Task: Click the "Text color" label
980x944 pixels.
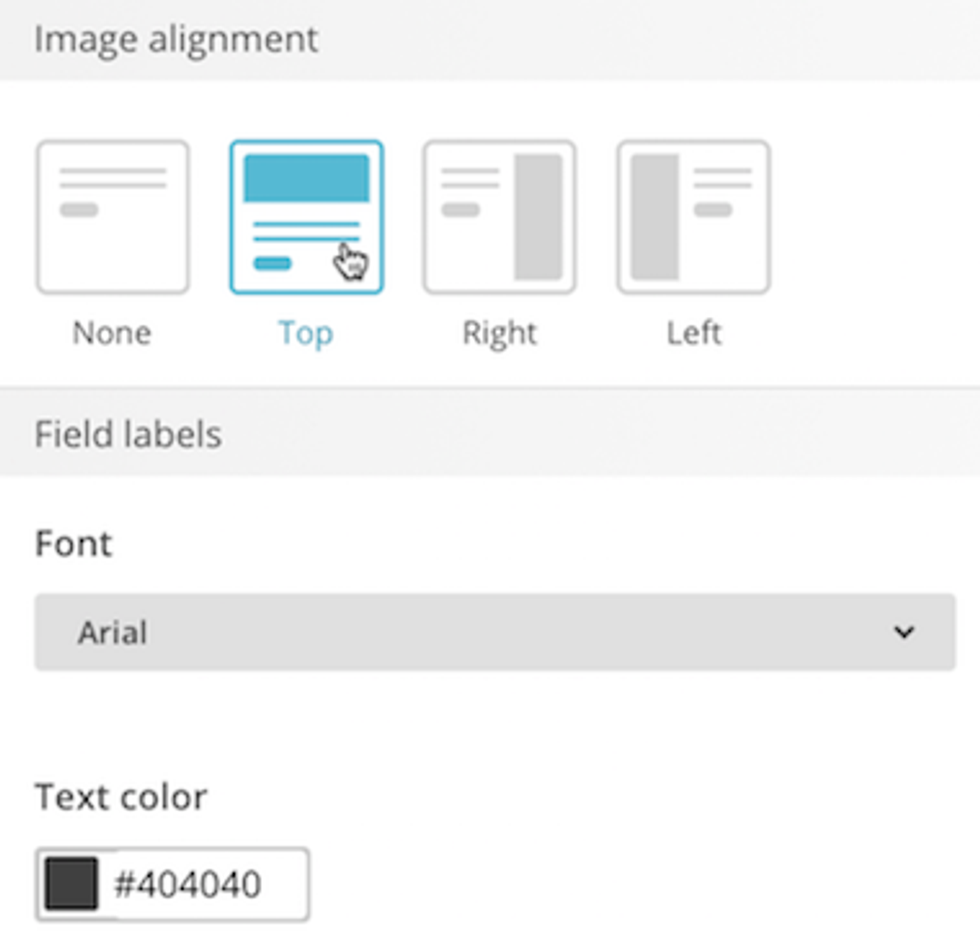Action: pyautogui.click(x=121, y=797)
